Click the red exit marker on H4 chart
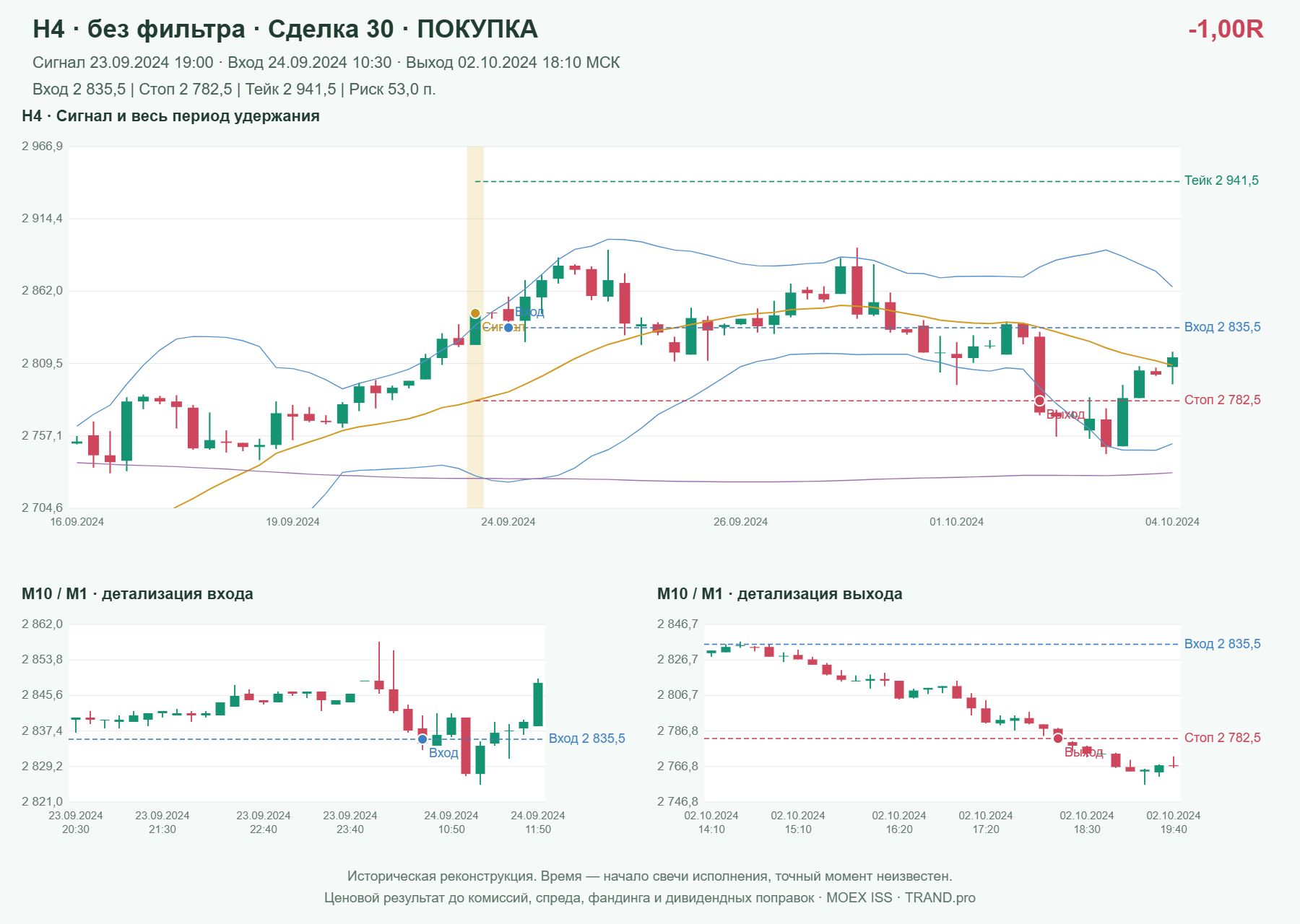The width and height of the screenshot is (1300, 924). click(x=1039, y=401)
